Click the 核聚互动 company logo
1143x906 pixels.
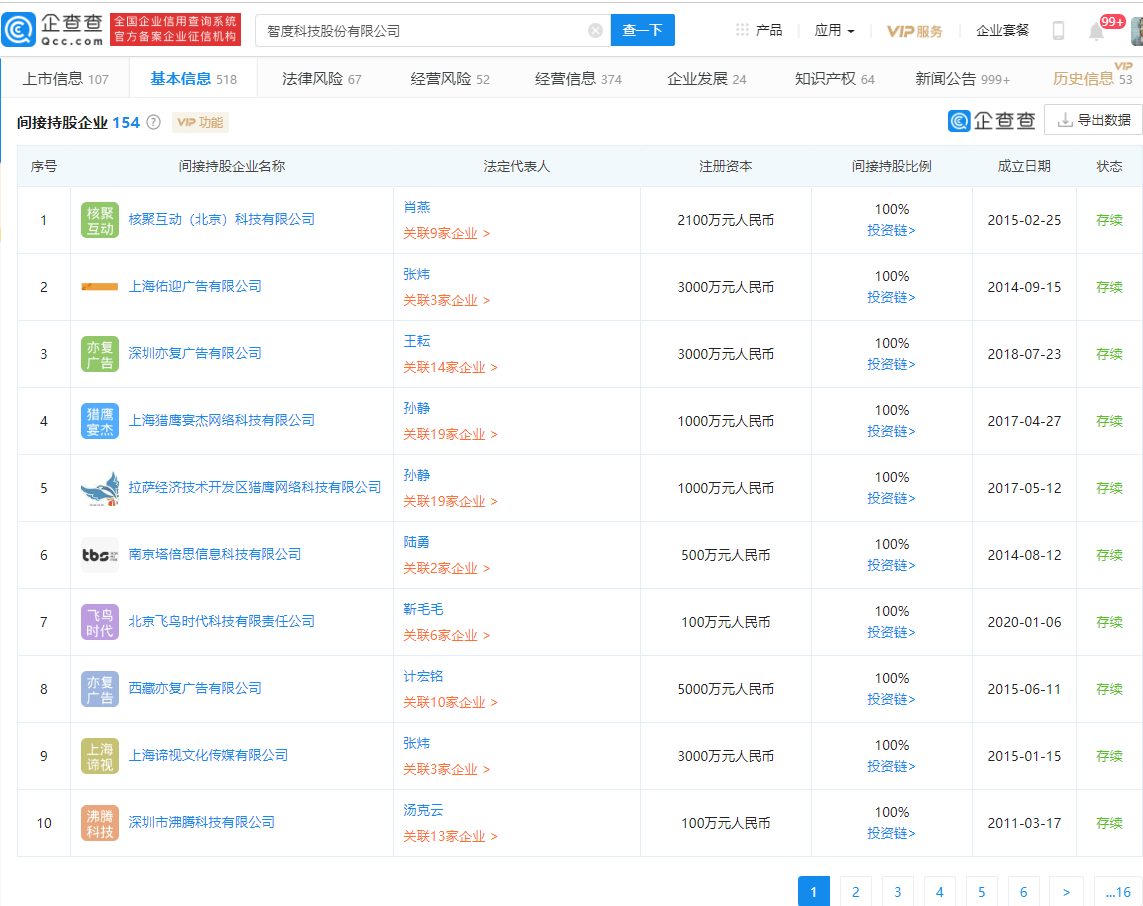pos(100,220)
